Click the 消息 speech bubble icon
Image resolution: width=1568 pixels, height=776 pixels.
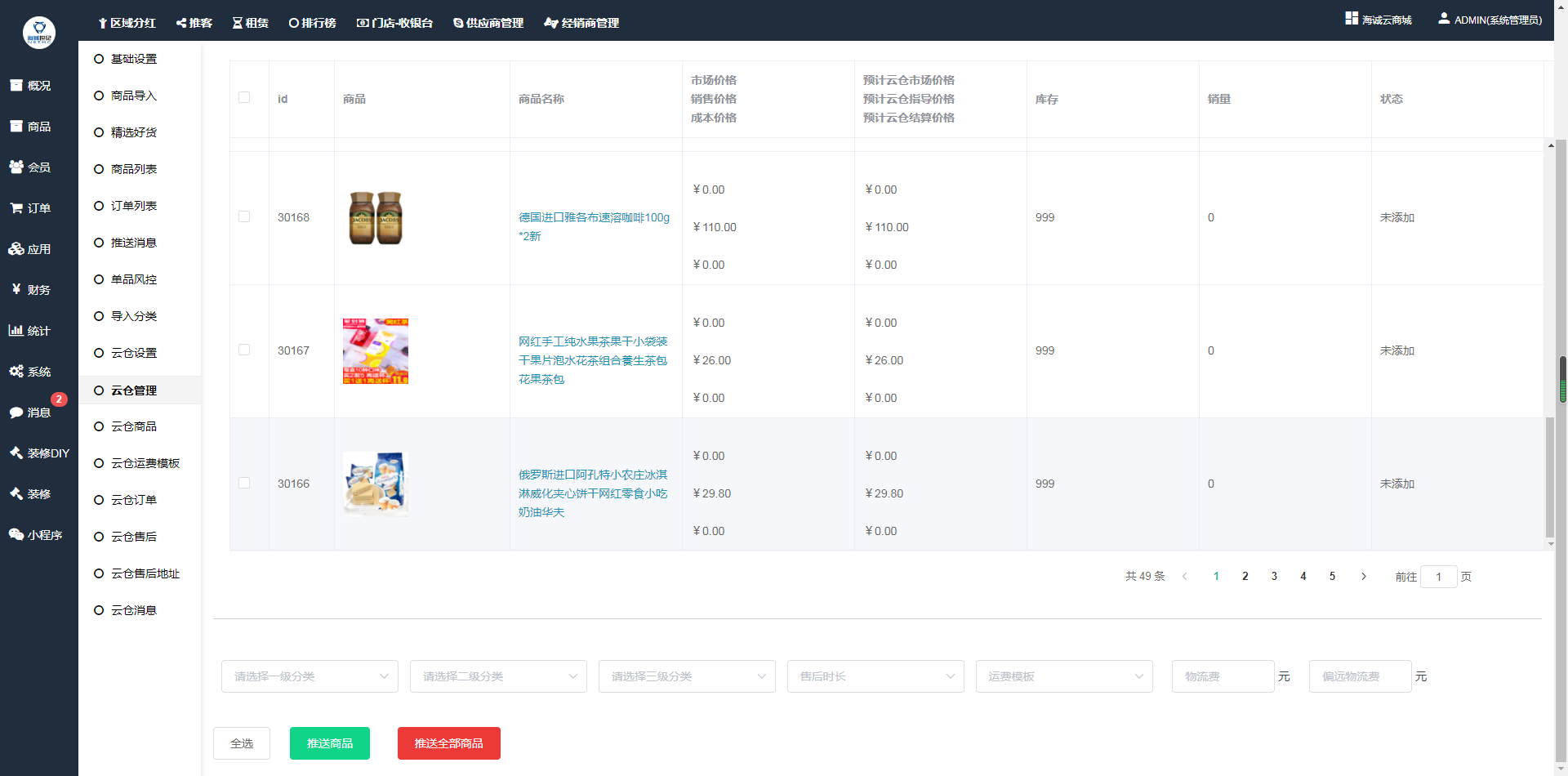click(16, 413)
